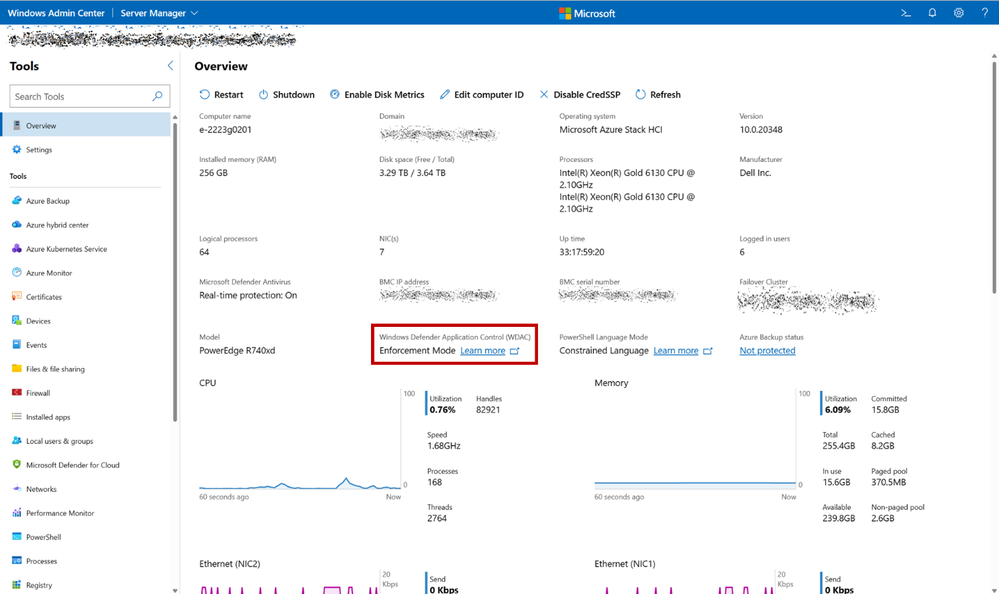Click the Memory utilization 6.09% value
This screenshot has width=999, height=594.
click(838, 410)
